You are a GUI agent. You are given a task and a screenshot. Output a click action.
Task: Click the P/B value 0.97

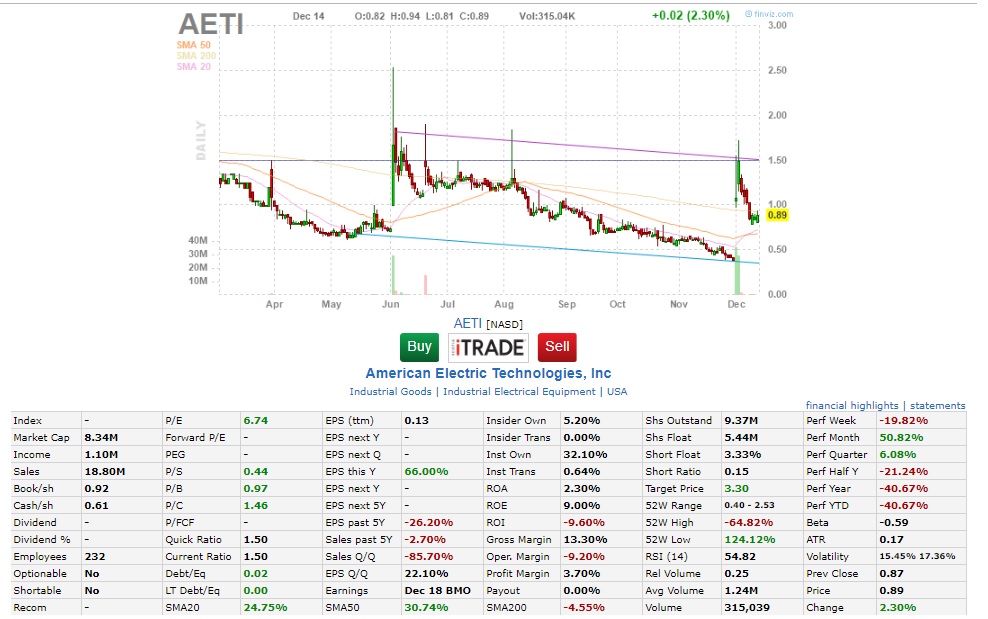coord(256,489)
